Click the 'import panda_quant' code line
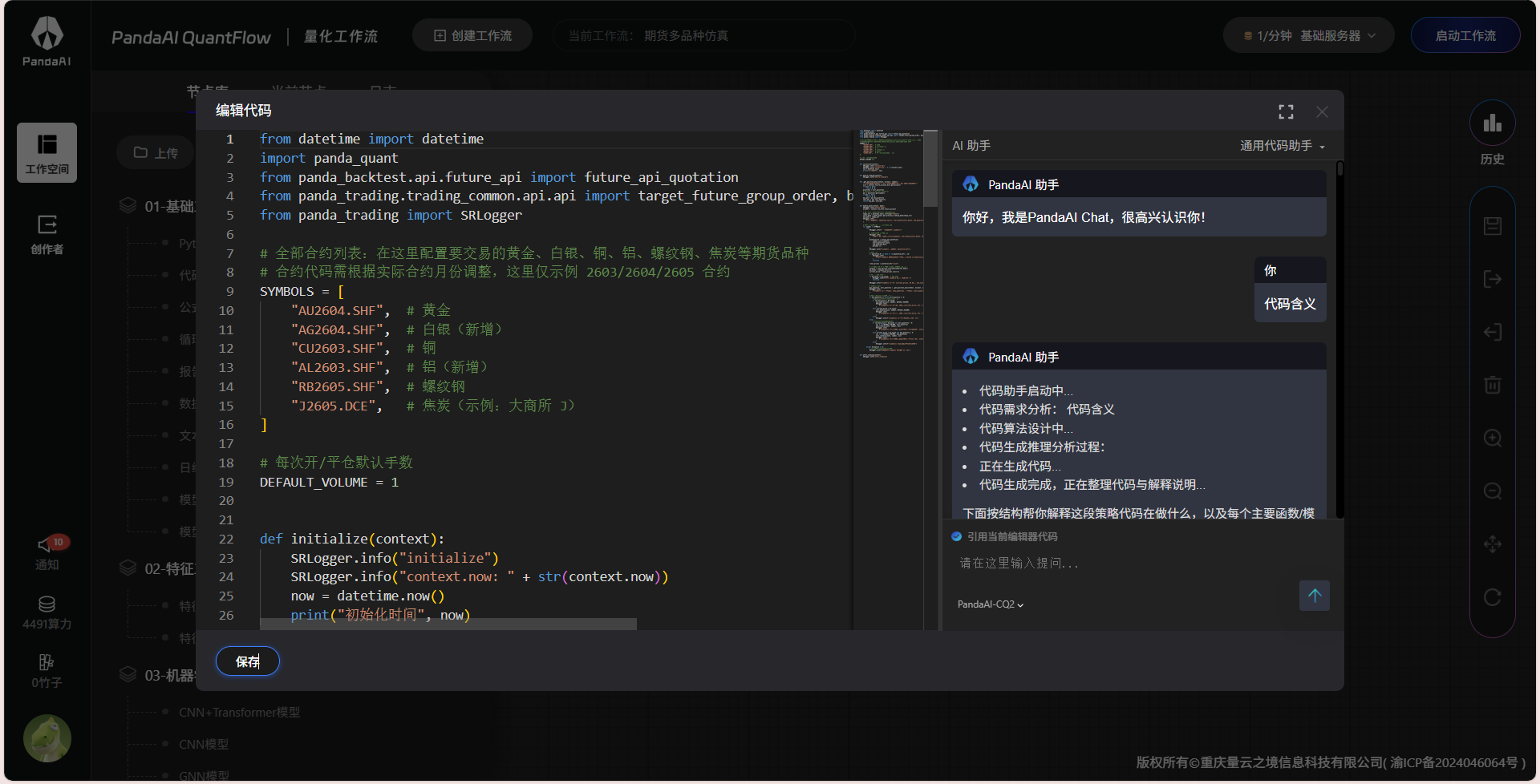Viewport: 1540px width, 784px height. tap(329, 158)
